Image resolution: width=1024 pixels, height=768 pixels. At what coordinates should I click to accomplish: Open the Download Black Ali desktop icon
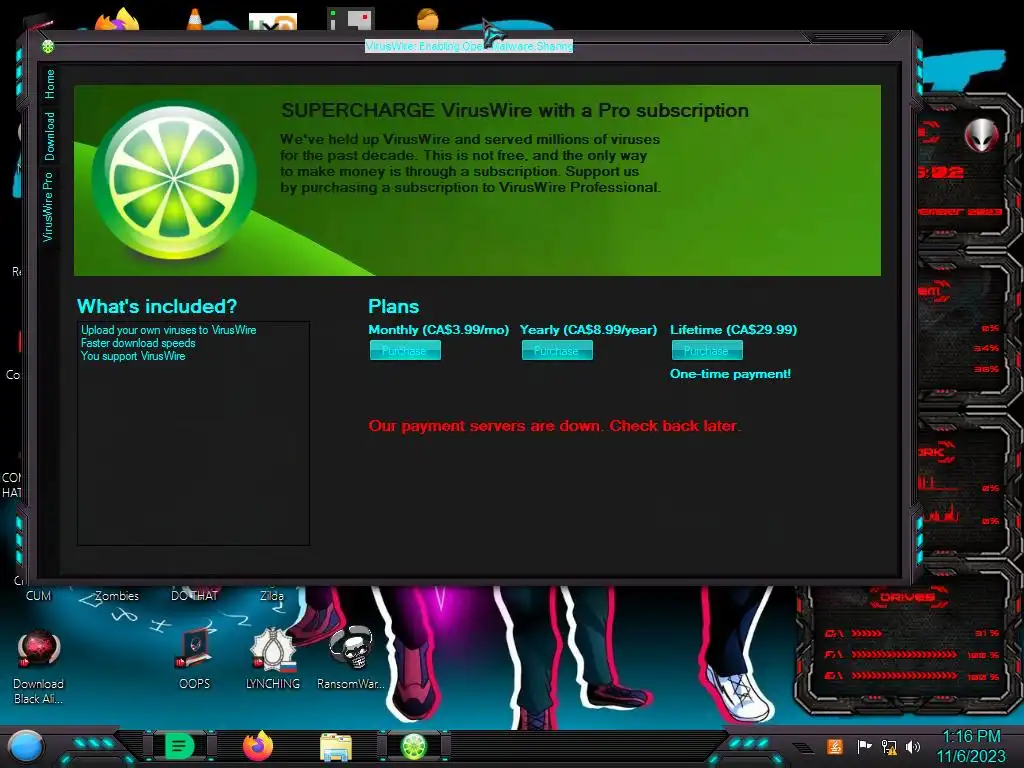coord(38,666)
